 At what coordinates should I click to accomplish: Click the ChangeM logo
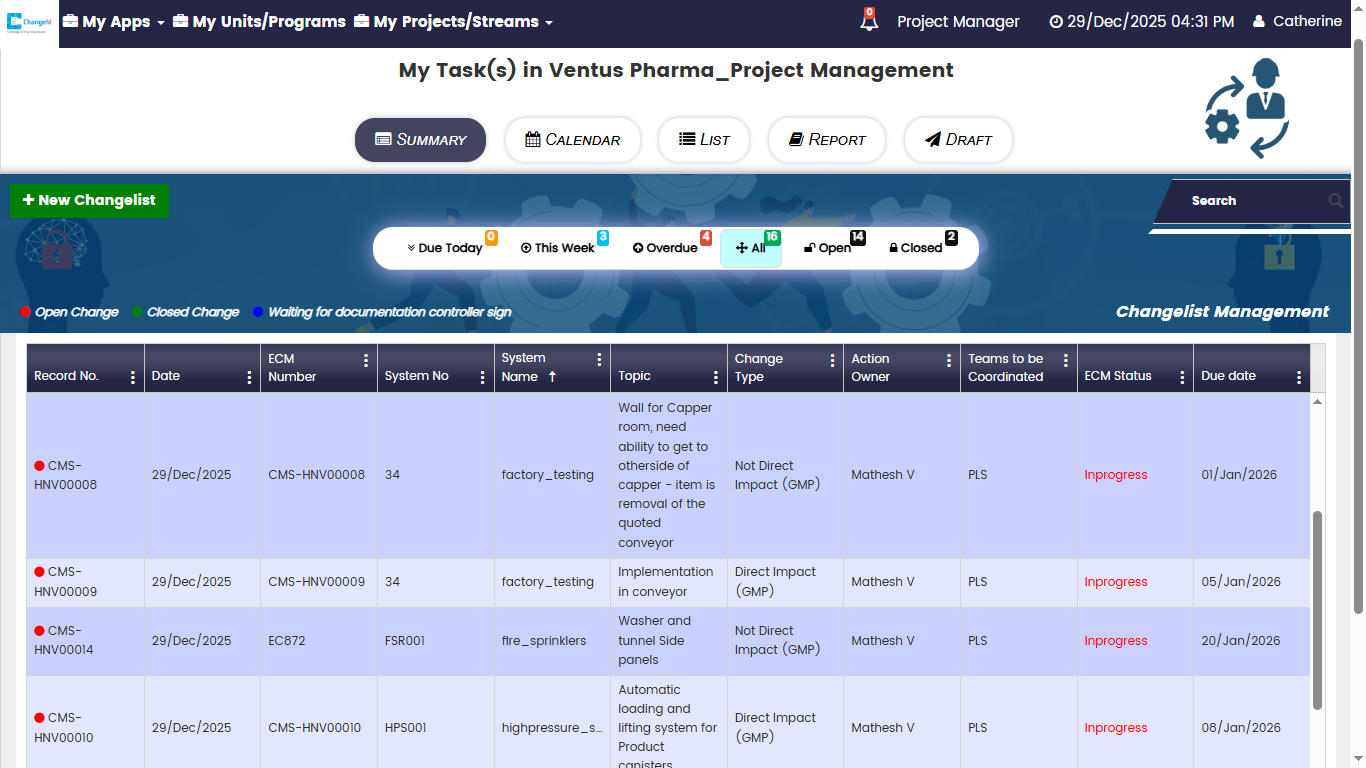29,22
